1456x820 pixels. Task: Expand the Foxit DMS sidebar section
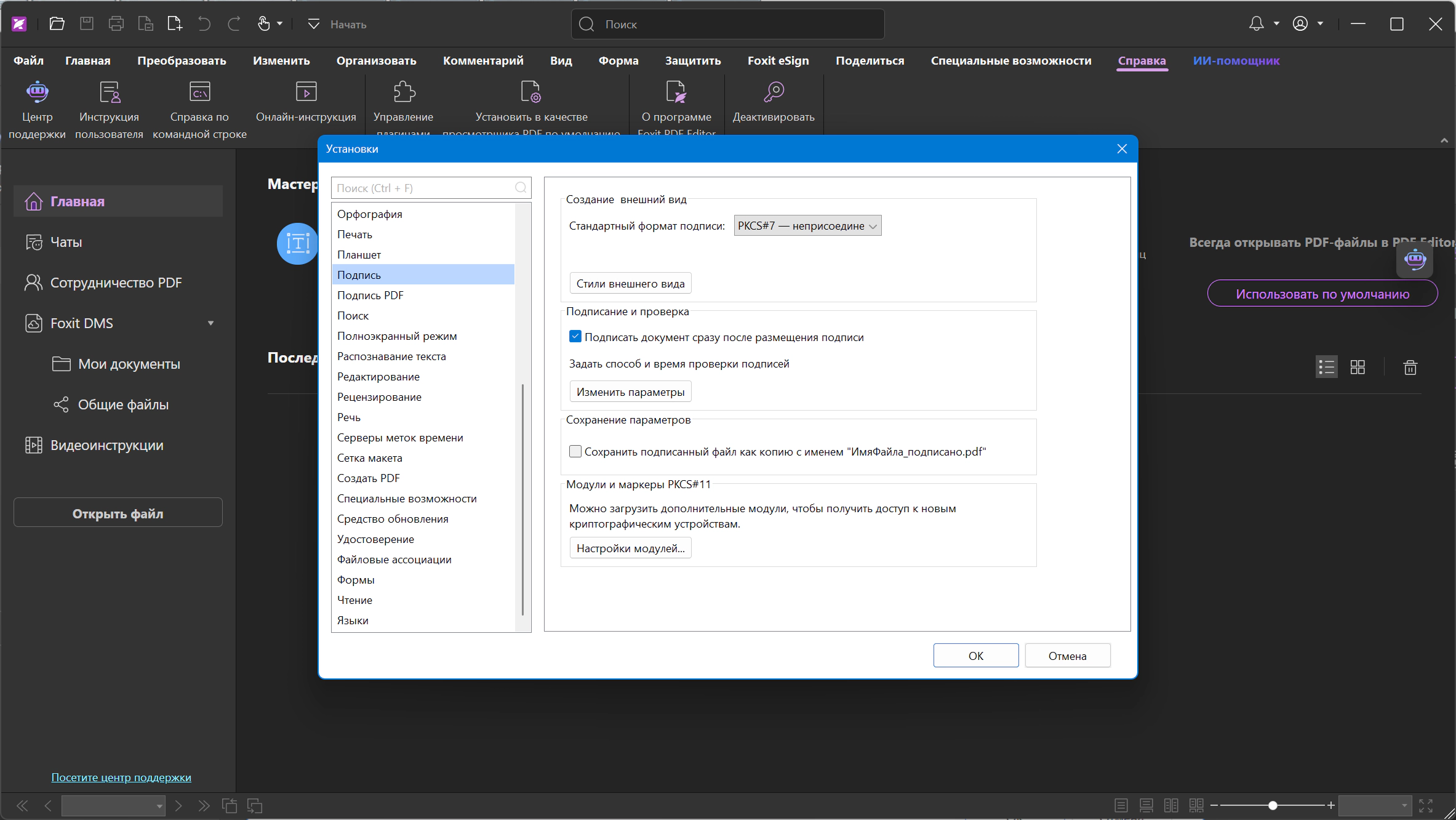pyautogui.click(x=210, y=323)
